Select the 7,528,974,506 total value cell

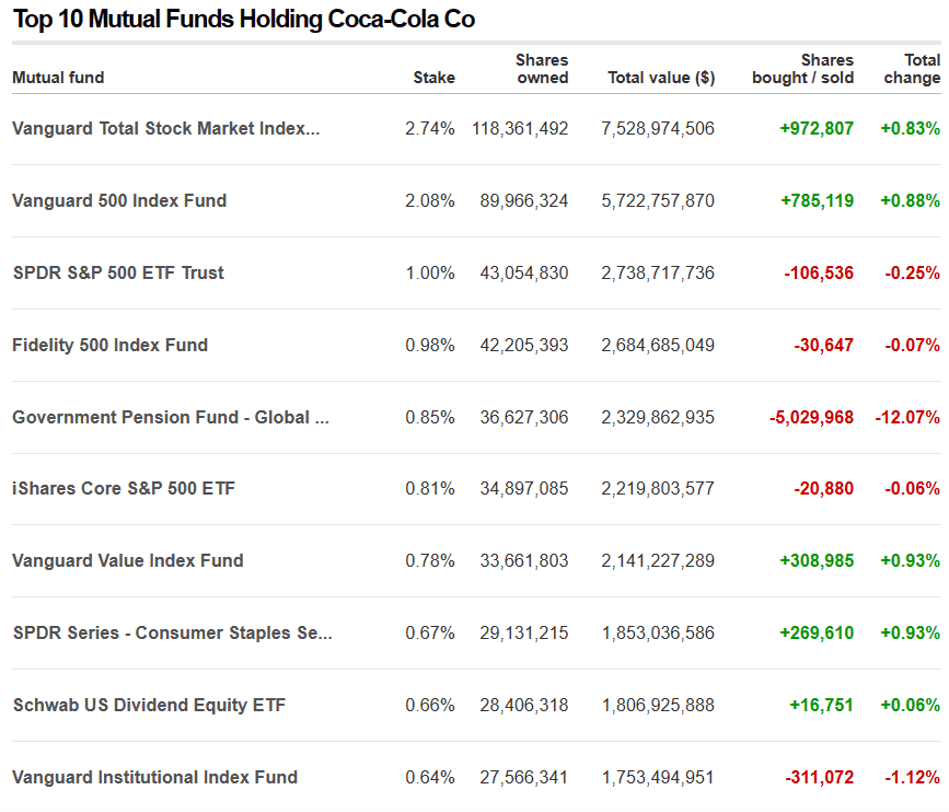point(658,128)
